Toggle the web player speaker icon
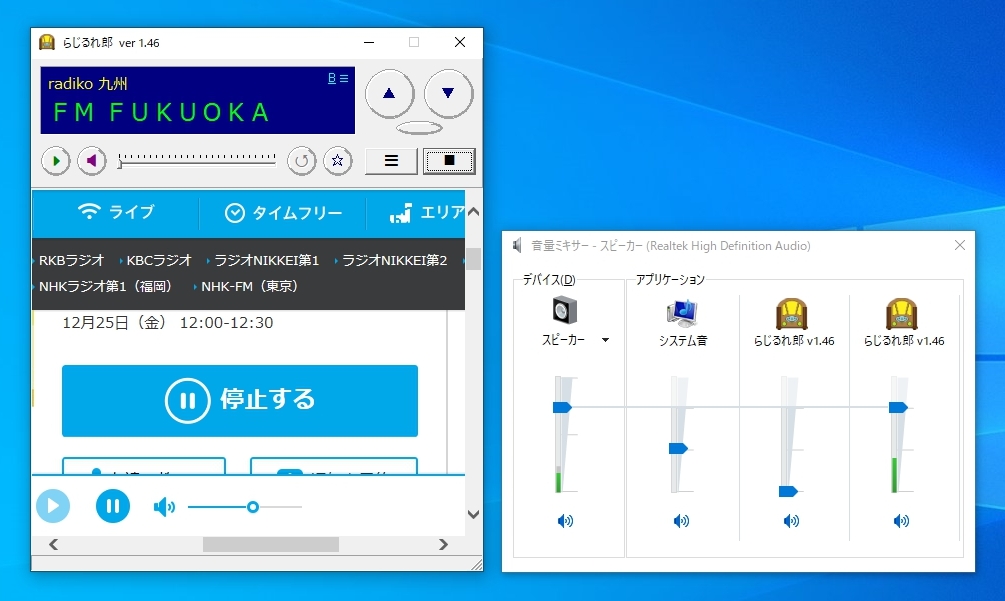Viewport: 1005px width, 601px height. click(x=164, y=507)
